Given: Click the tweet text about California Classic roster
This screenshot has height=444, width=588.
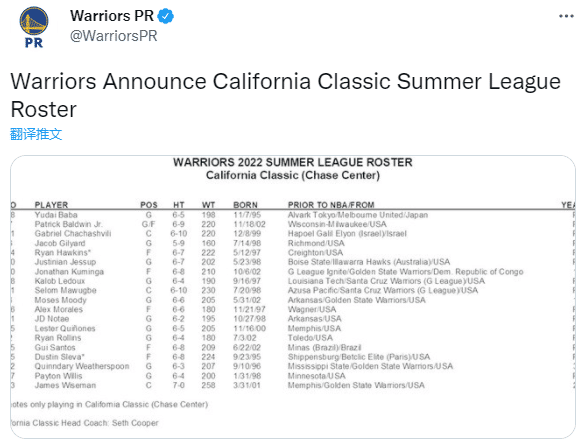Looking at the screenshot, I should coord(285,95).
